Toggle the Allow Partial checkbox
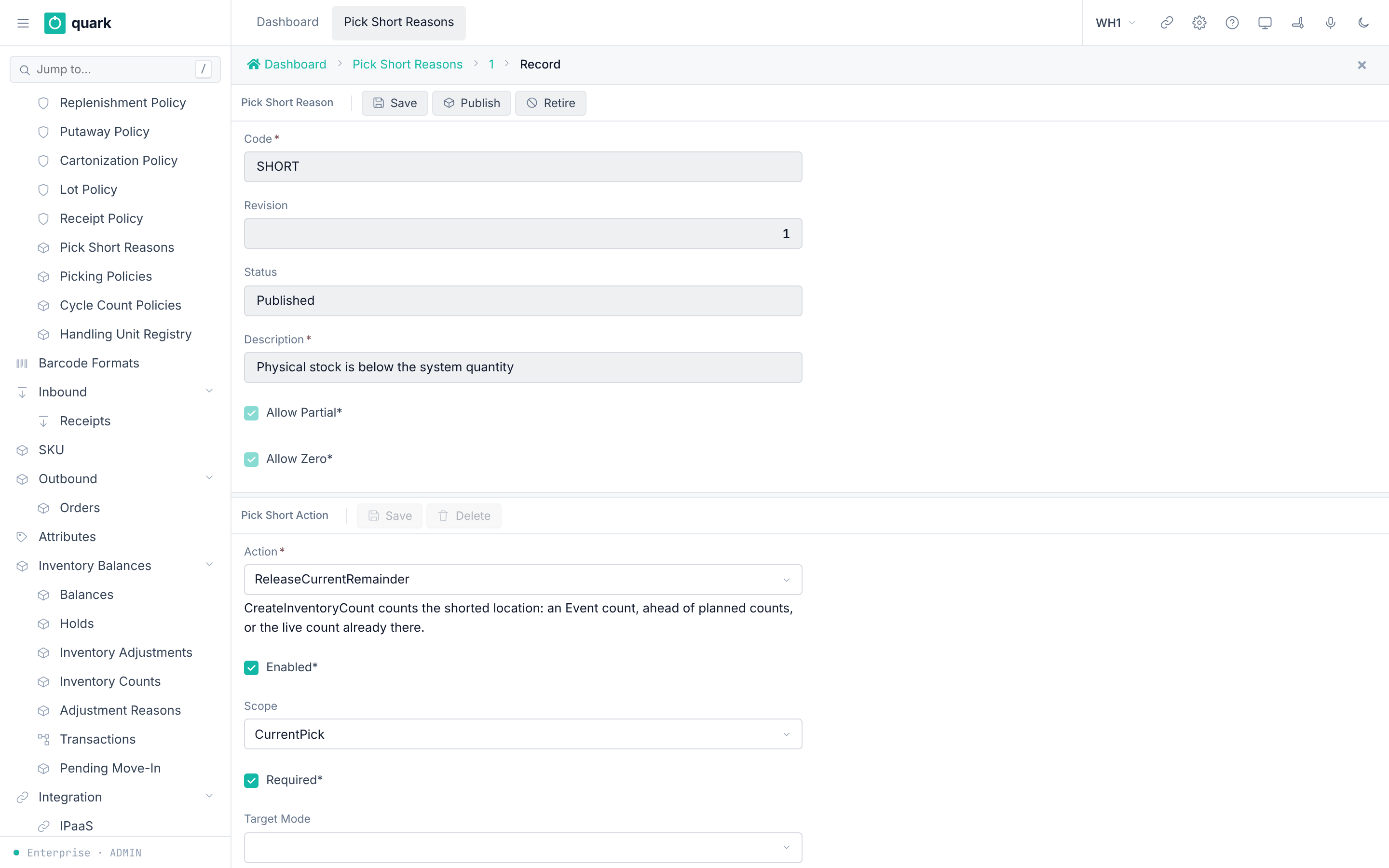 pyautogui.click(x=251, y=413)
